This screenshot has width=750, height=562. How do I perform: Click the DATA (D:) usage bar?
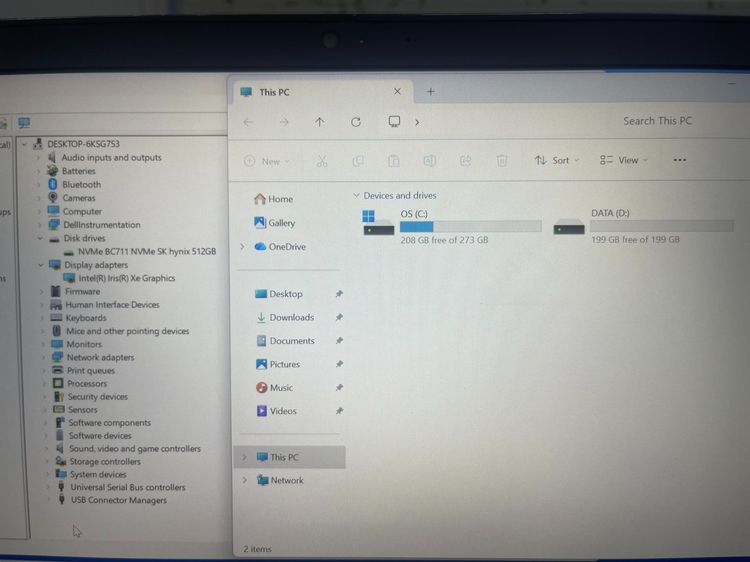pos(662,226)
